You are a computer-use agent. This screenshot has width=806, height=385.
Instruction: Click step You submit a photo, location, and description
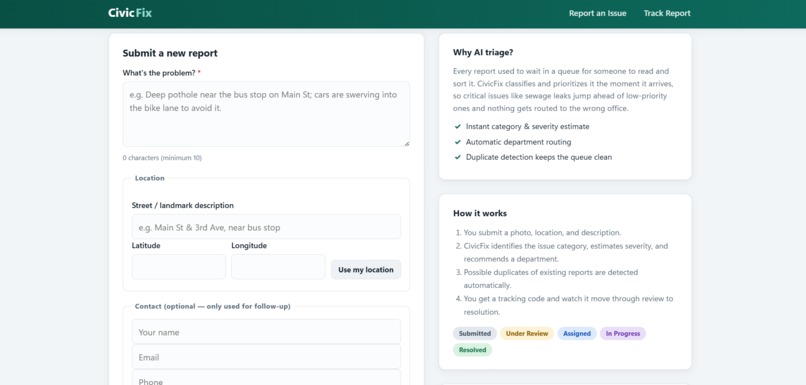(542, 232)
